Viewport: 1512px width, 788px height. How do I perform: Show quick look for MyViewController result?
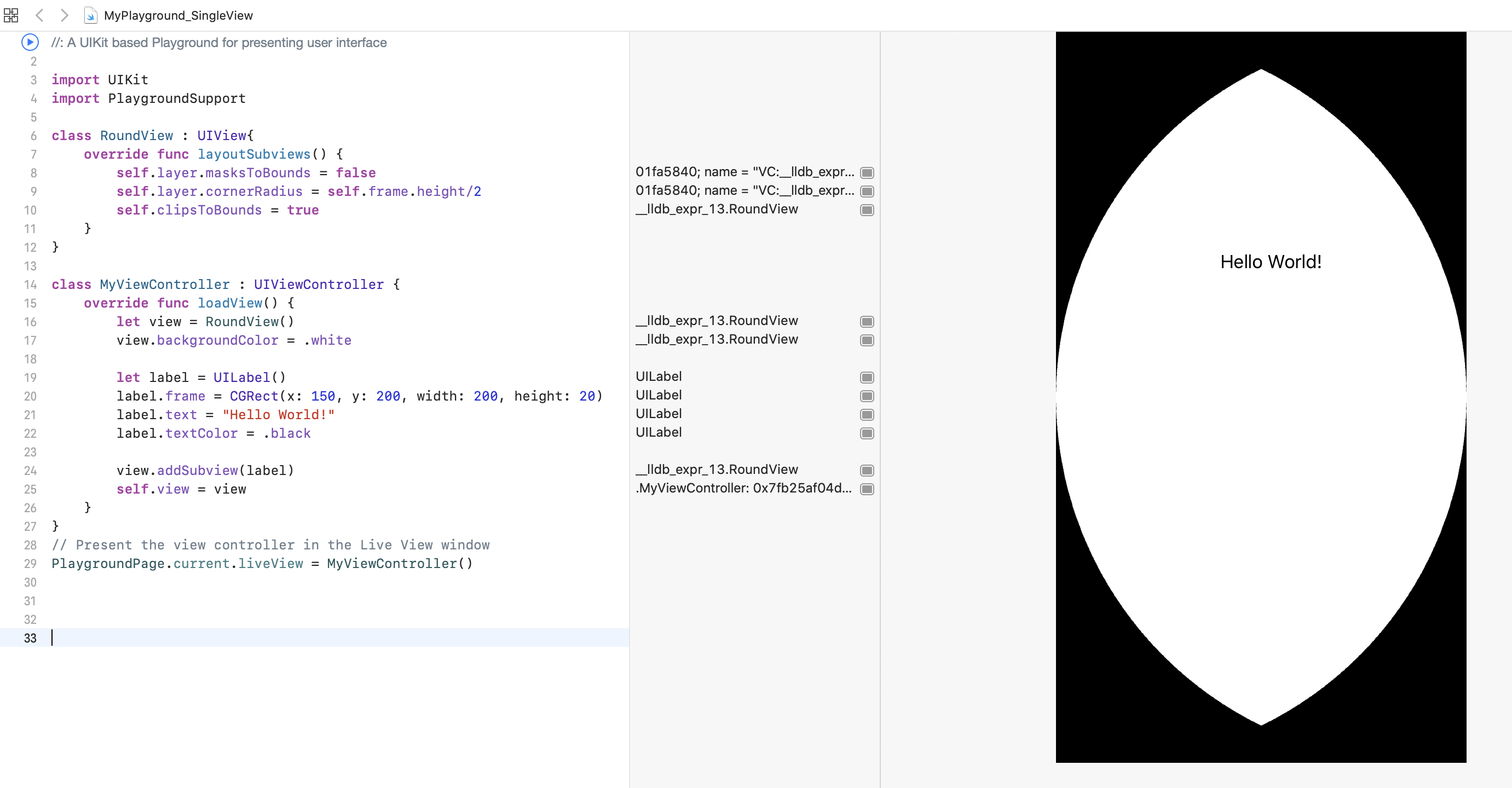click(x=867, y=489)
